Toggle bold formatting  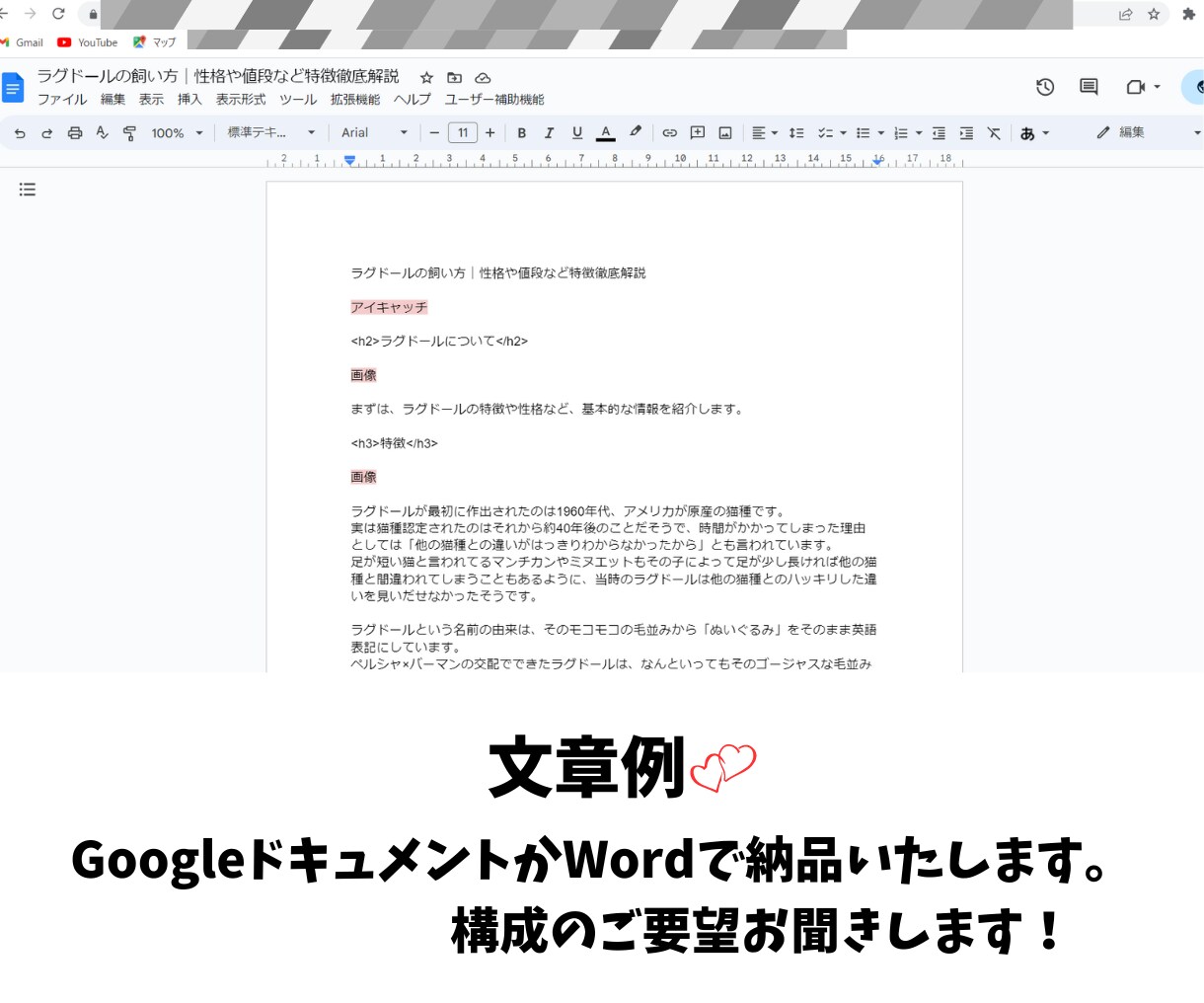[x=522, y=133]
